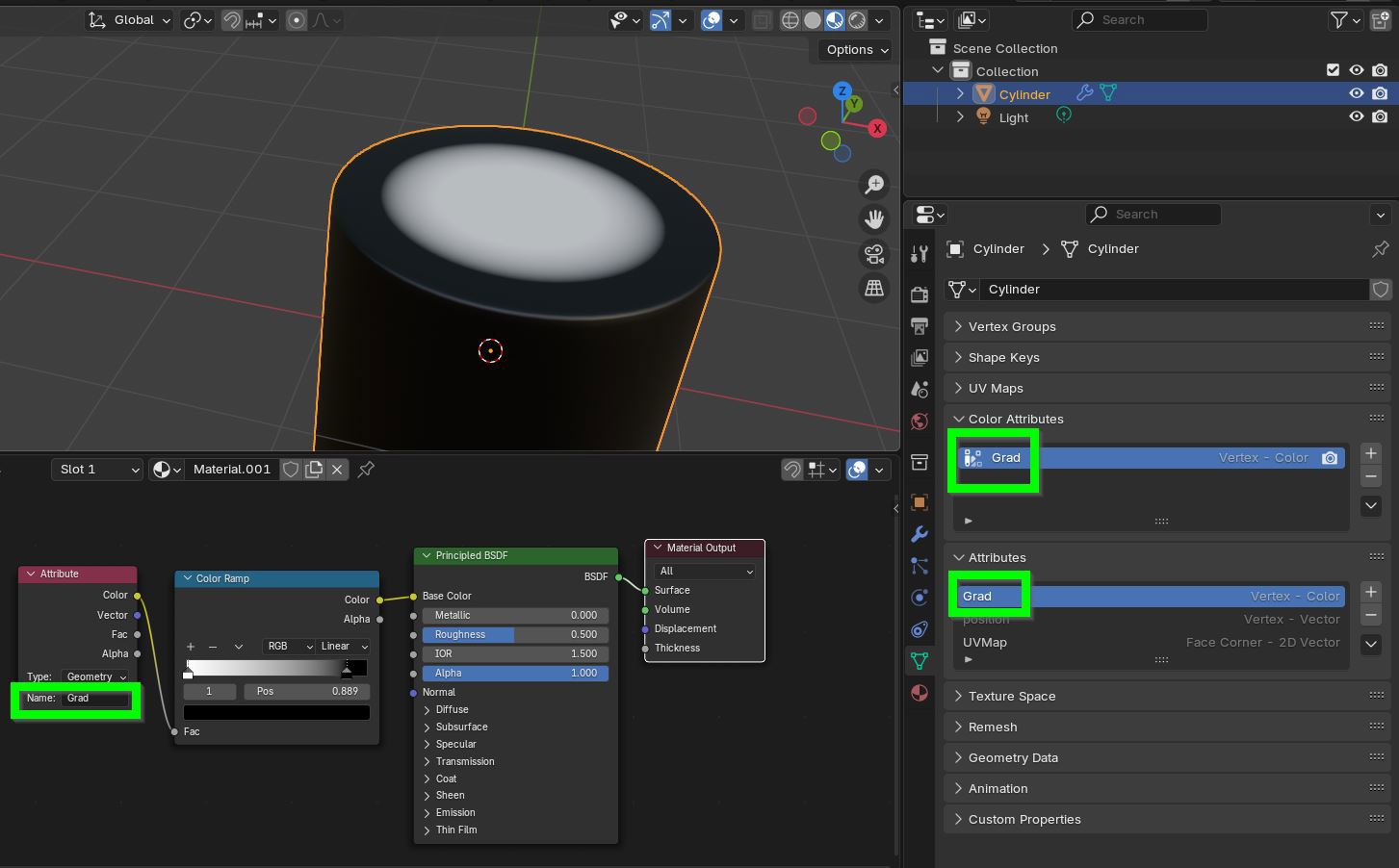Remove attribute with Attributes minus button
1399x868 pixels.
pyautogui.click(x=1371, y=615)
